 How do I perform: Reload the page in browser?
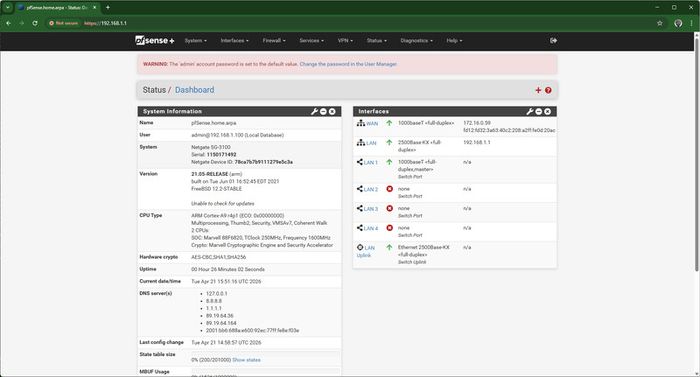coord(35,23)
